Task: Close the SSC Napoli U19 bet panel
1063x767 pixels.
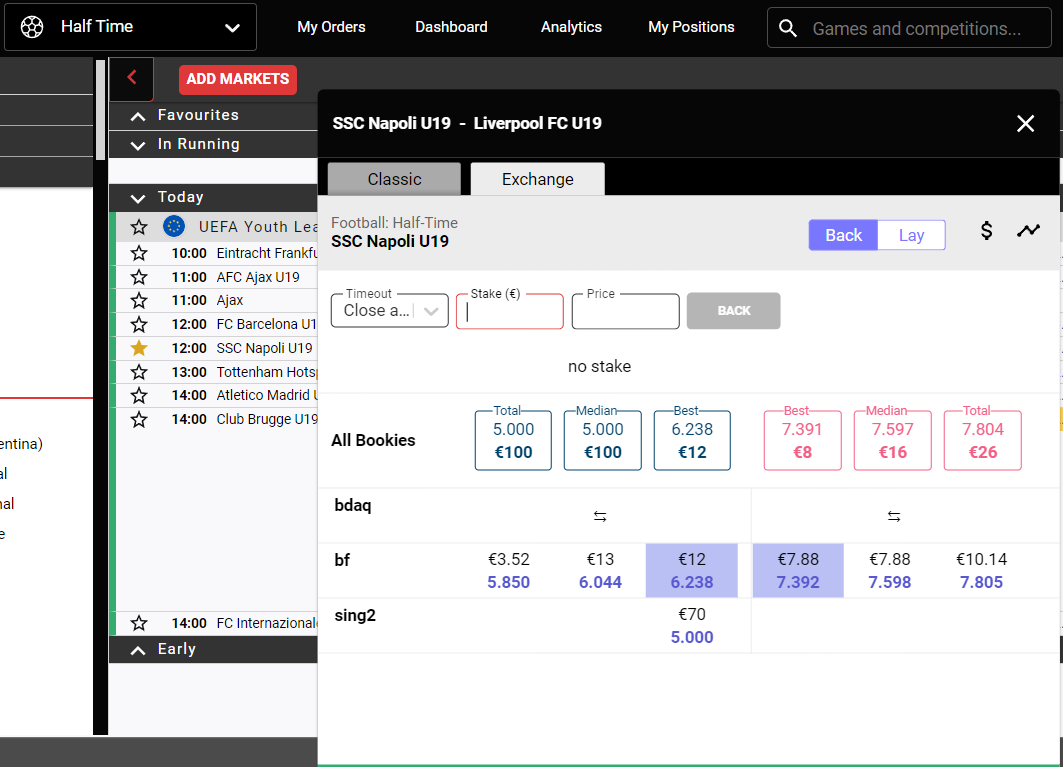Action: [1025, 123]
